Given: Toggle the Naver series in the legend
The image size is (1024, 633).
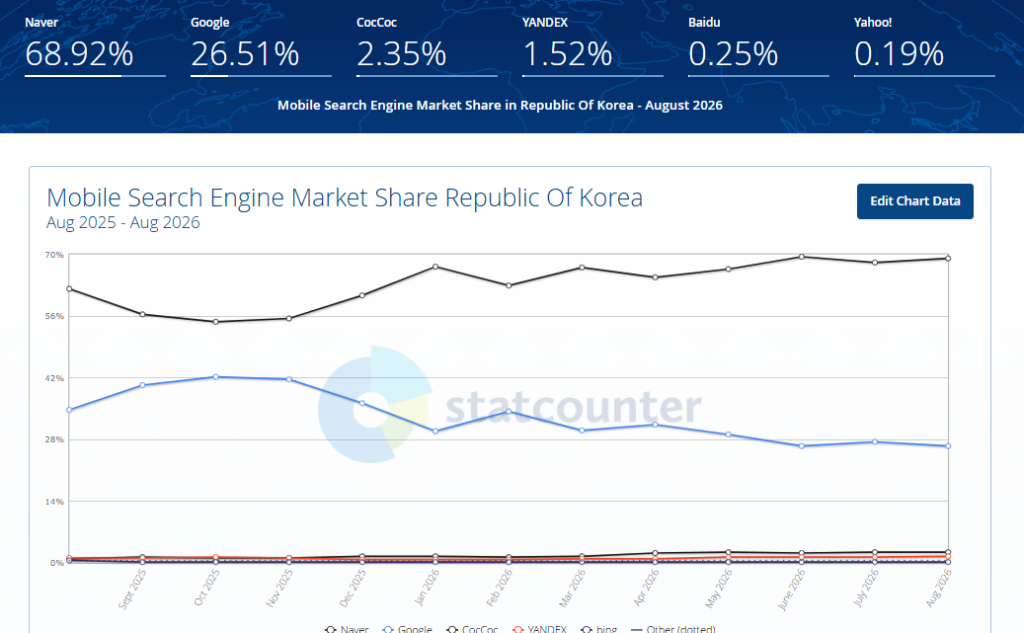Looking at the screenshot, I should pos(347,628).
